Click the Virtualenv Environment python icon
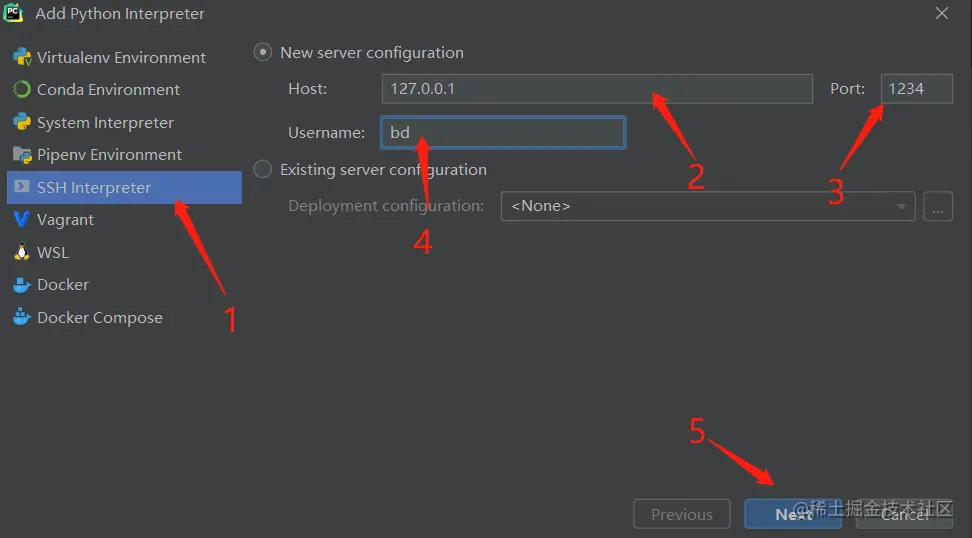The image size is (972, 538). (21, 57)
